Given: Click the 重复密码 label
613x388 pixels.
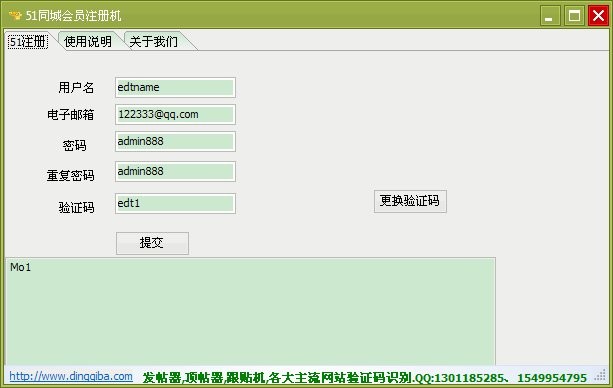Looking at the screenshot, I should point(70,175).
